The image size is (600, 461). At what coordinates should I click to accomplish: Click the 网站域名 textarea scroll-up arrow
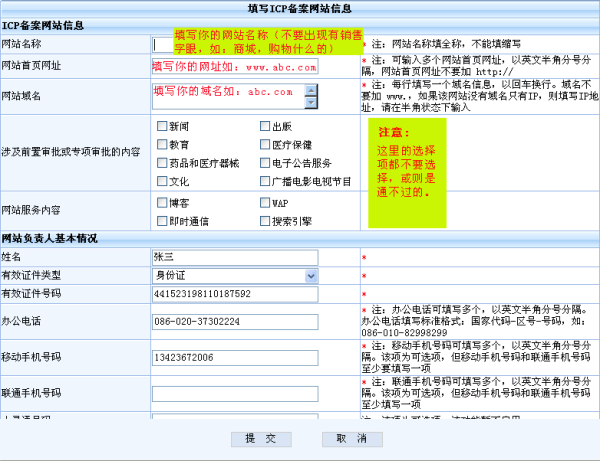tap(311, 90)
